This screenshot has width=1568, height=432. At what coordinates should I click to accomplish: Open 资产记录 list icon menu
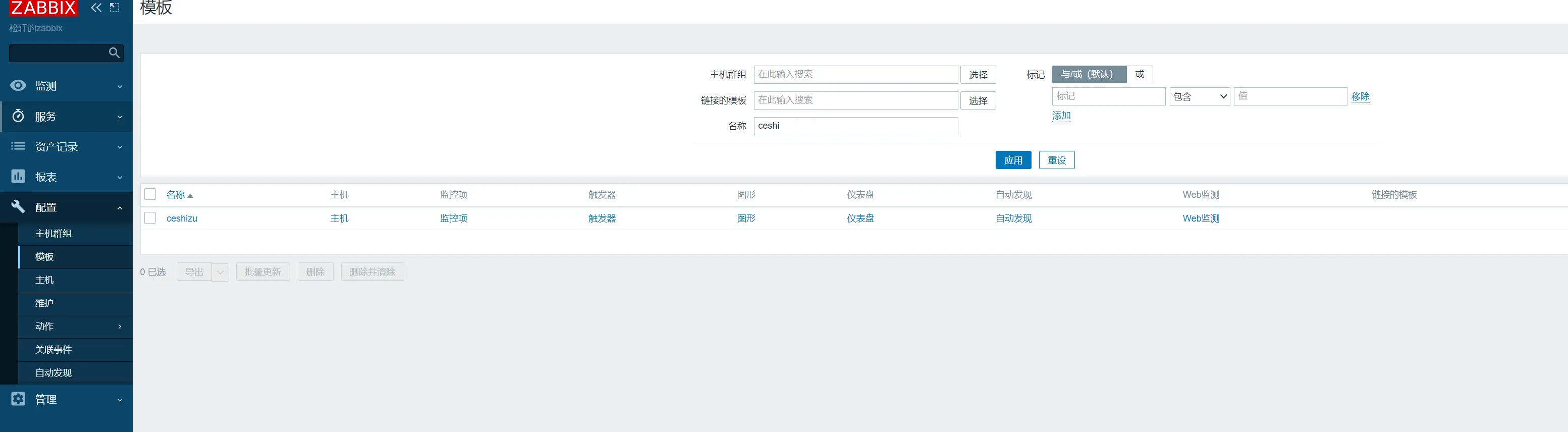[18, 147]
